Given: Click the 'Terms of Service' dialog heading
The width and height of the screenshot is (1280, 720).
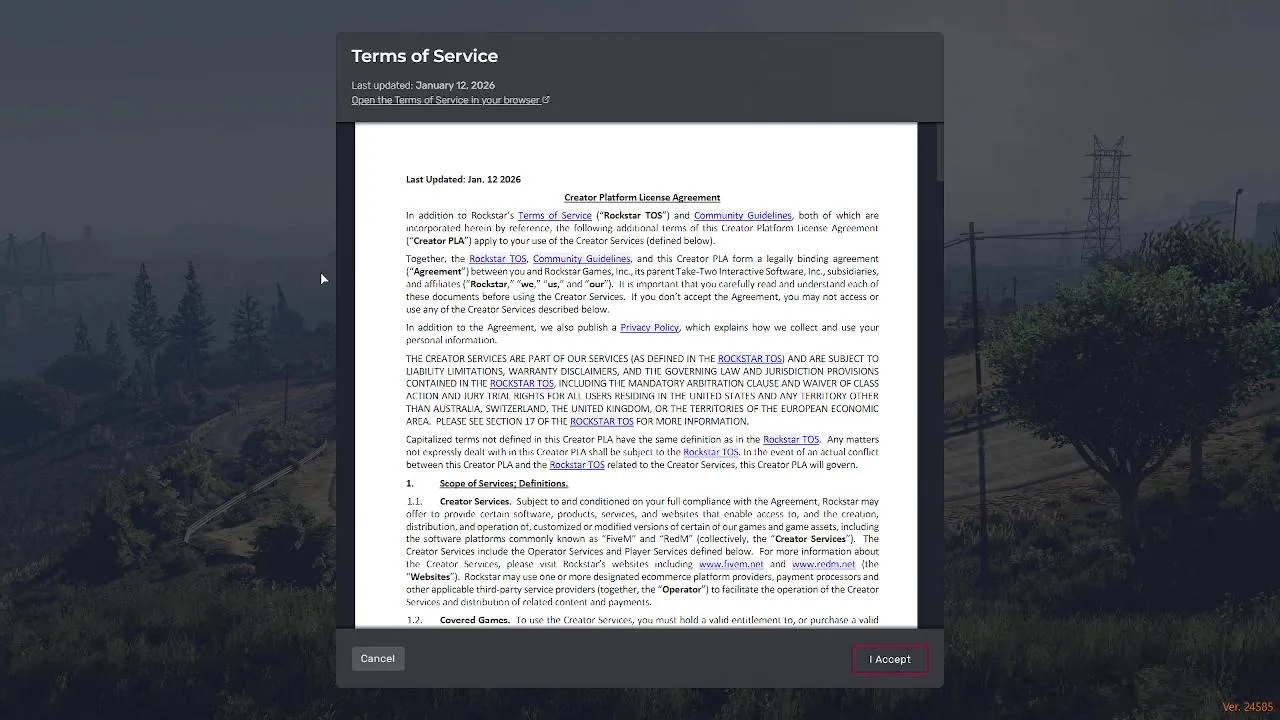Looking at the screenshot, I should point(424,56).
